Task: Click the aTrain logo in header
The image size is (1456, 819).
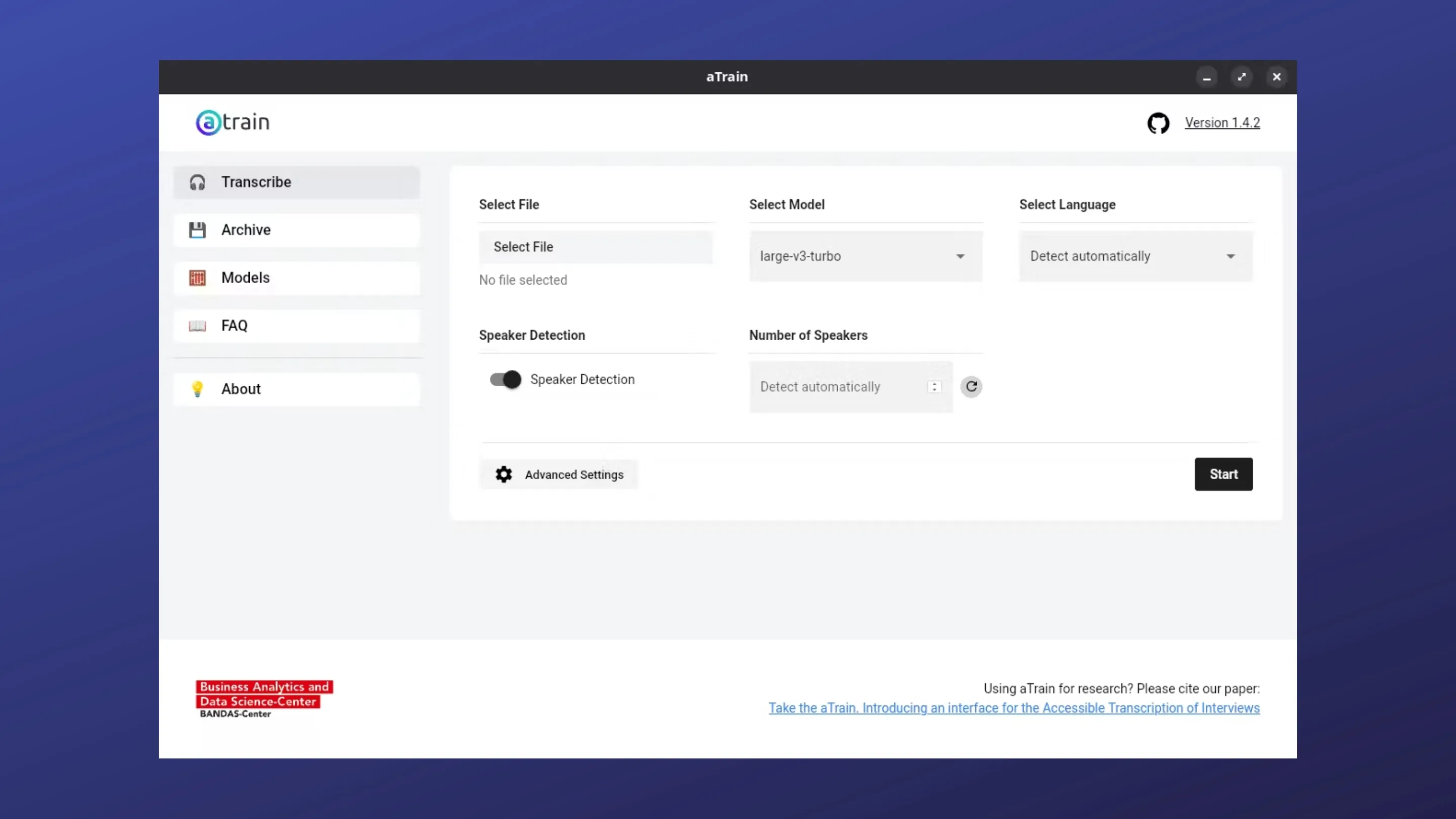Action: (233, 122)
